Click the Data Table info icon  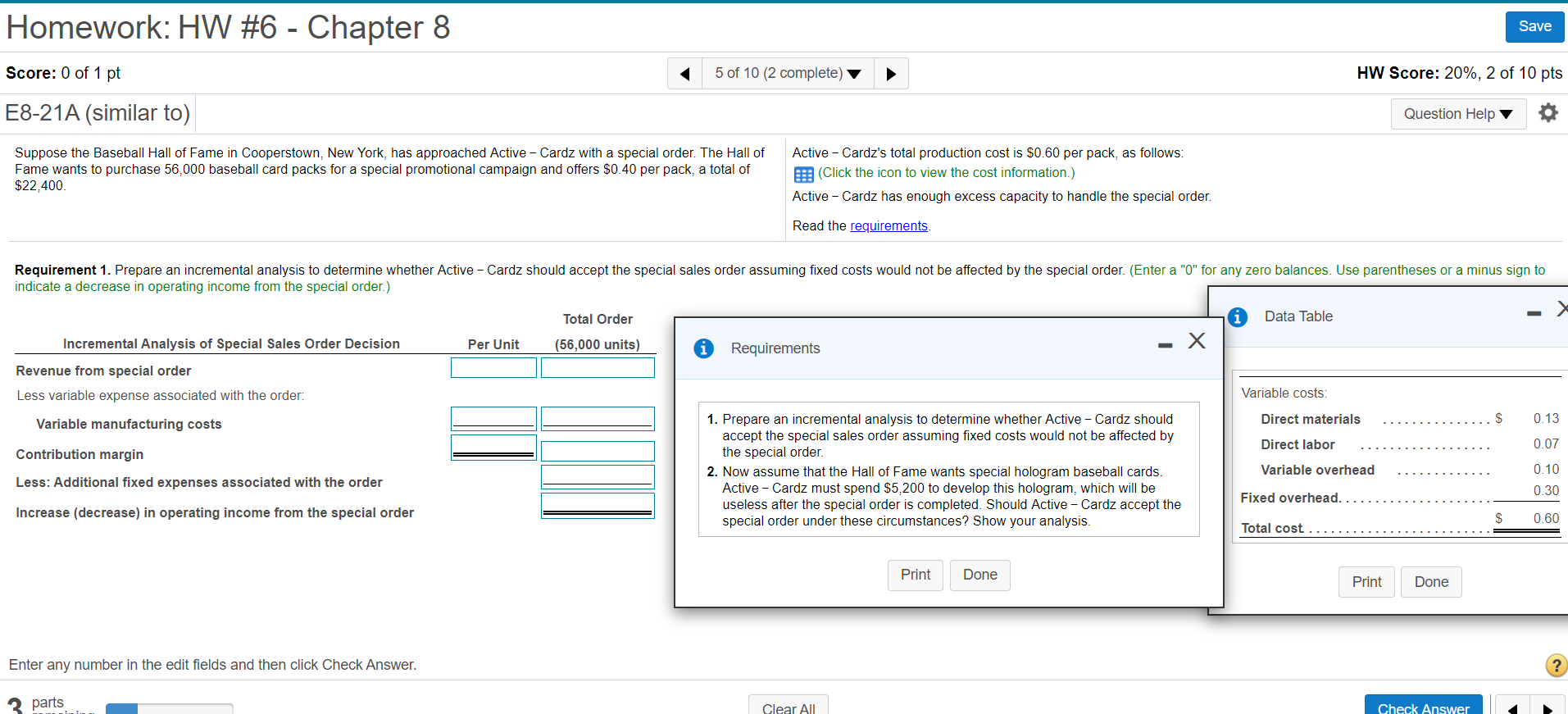click(1238, 317)
